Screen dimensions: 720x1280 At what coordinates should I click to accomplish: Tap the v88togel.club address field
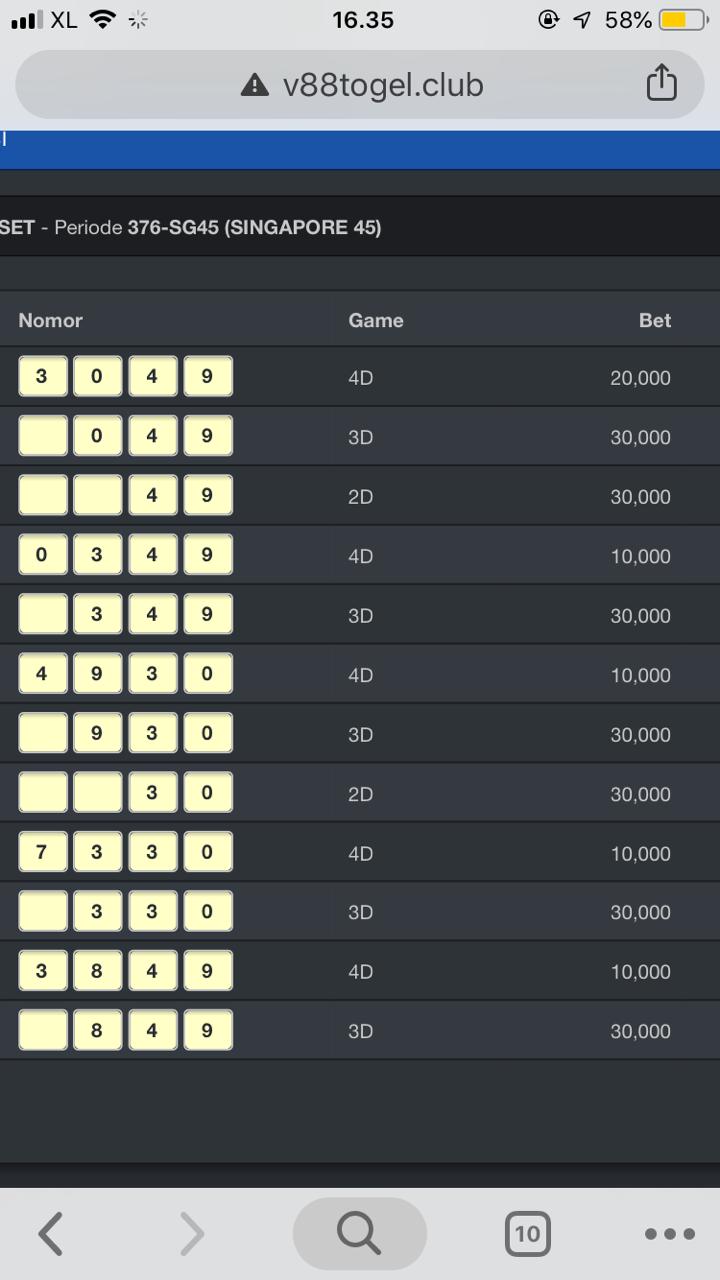(383, 86)
